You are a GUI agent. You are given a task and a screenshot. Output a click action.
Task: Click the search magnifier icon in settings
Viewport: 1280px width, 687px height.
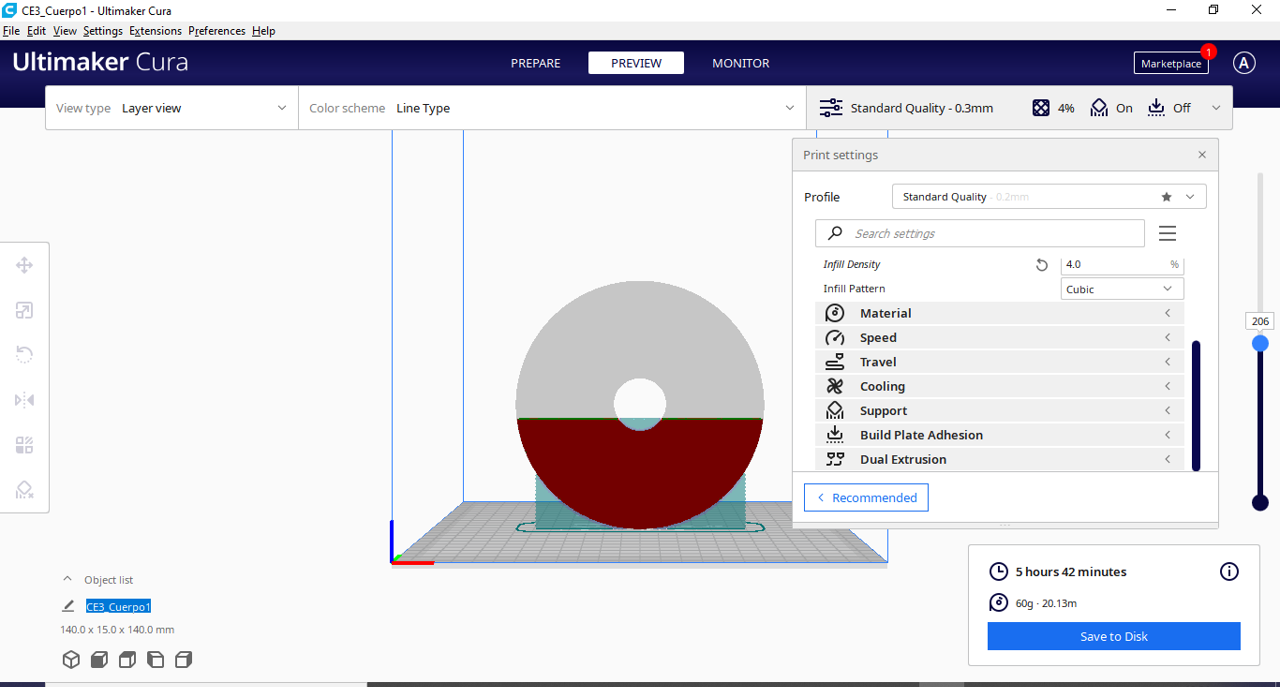pyautogui.click(x=835, y=233)
